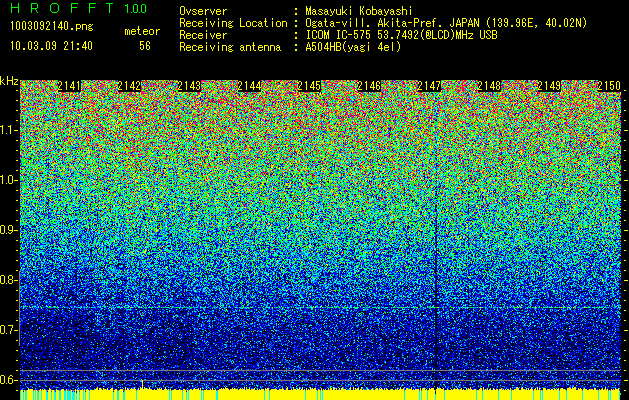Click the 2141 time marker
The image size is (629, 400).
point(69,86)
